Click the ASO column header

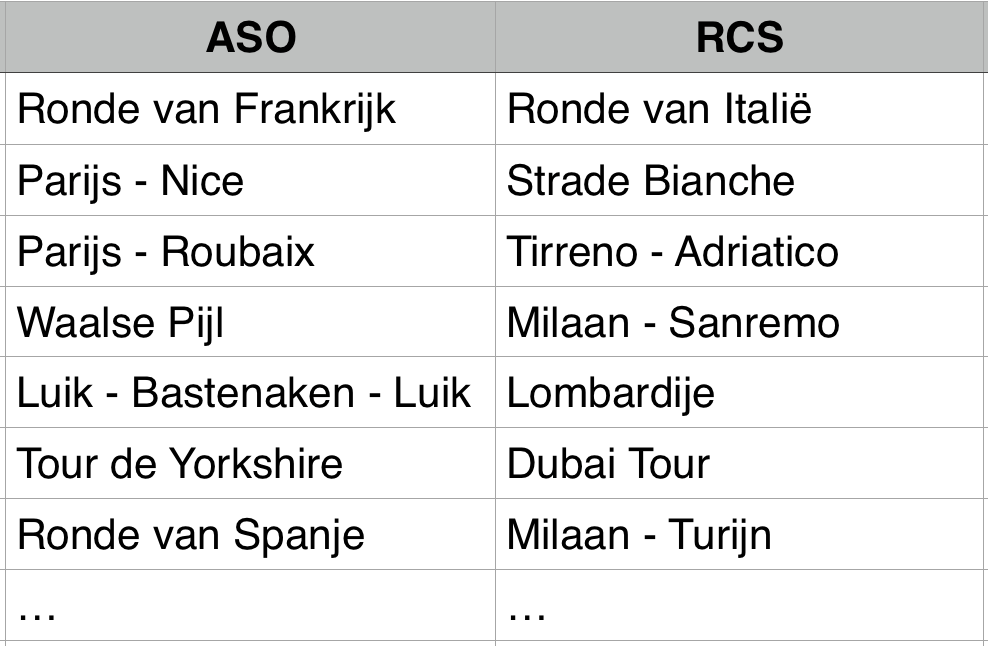point(250,38)
